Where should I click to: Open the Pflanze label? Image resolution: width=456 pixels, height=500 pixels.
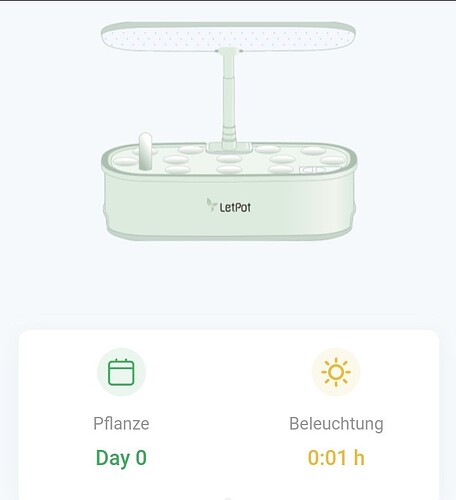point(121,424)
